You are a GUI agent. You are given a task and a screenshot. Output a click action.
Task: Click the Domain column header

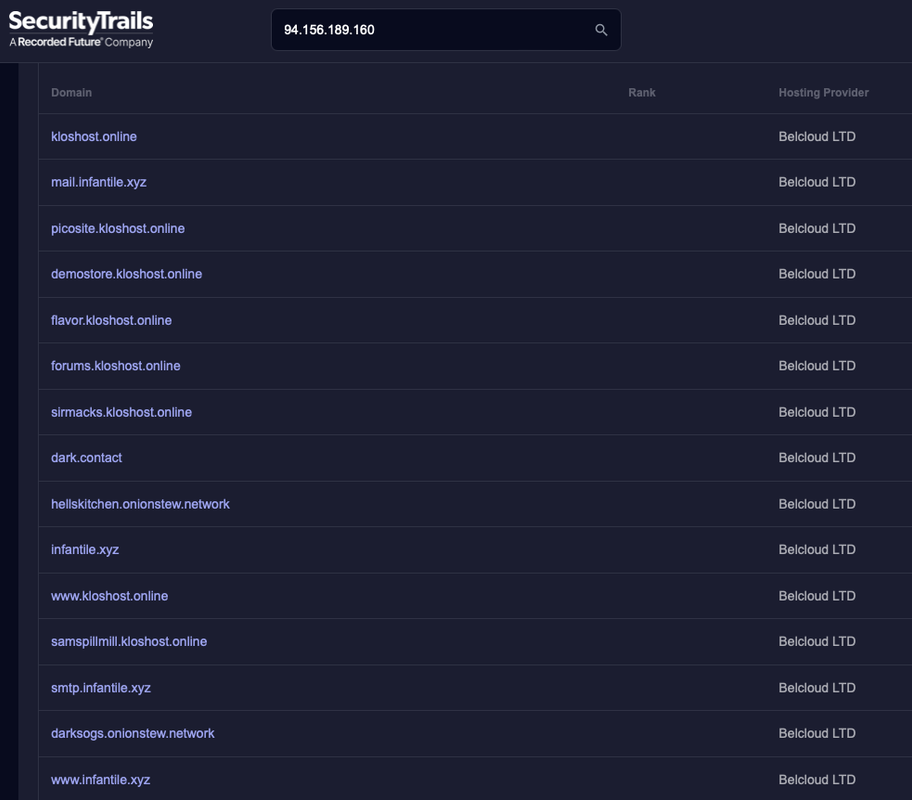click(x=71, y=93)
